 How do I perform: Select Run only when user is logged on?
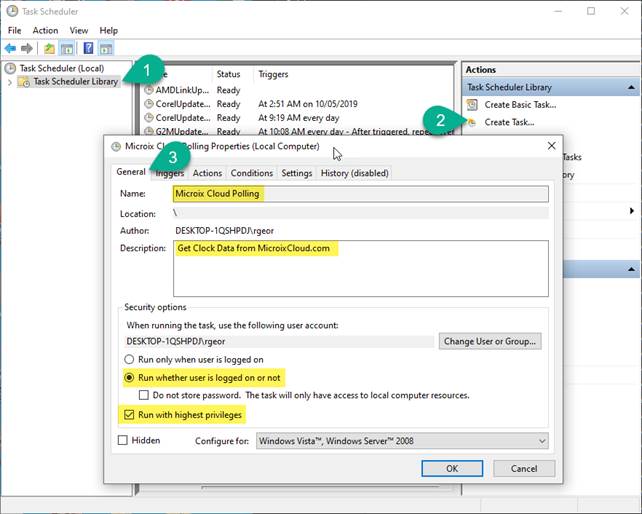tap(130, 359)
